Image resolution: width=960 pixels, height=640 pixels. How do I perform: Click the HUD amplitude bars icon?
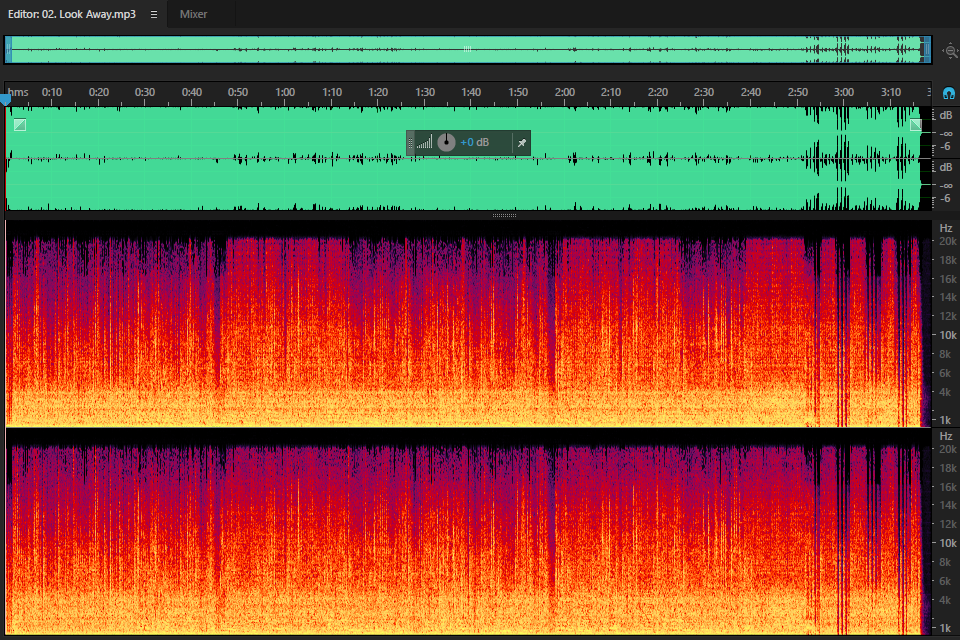pyautogui.click(x=425, y=143)
